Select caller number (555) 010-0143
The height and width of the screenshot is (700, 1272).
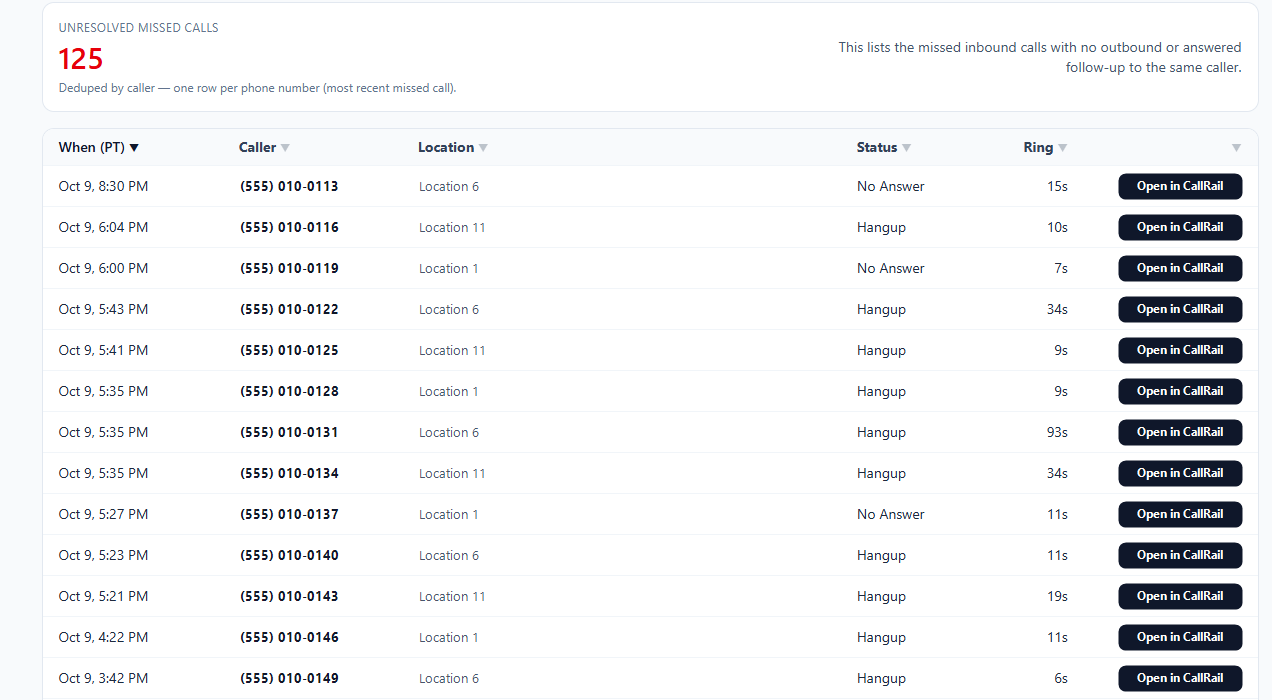point(289,597)
